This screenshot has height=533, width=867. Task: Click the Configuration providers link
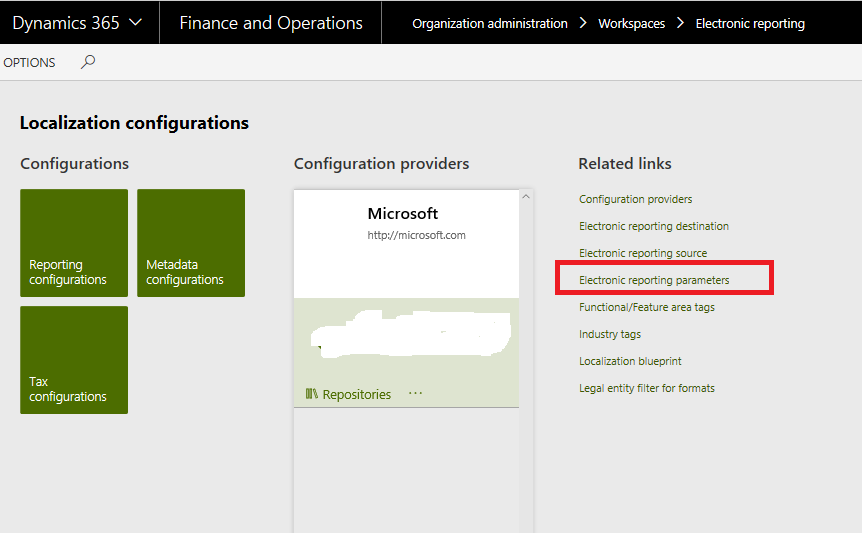(x=635, y=199)
